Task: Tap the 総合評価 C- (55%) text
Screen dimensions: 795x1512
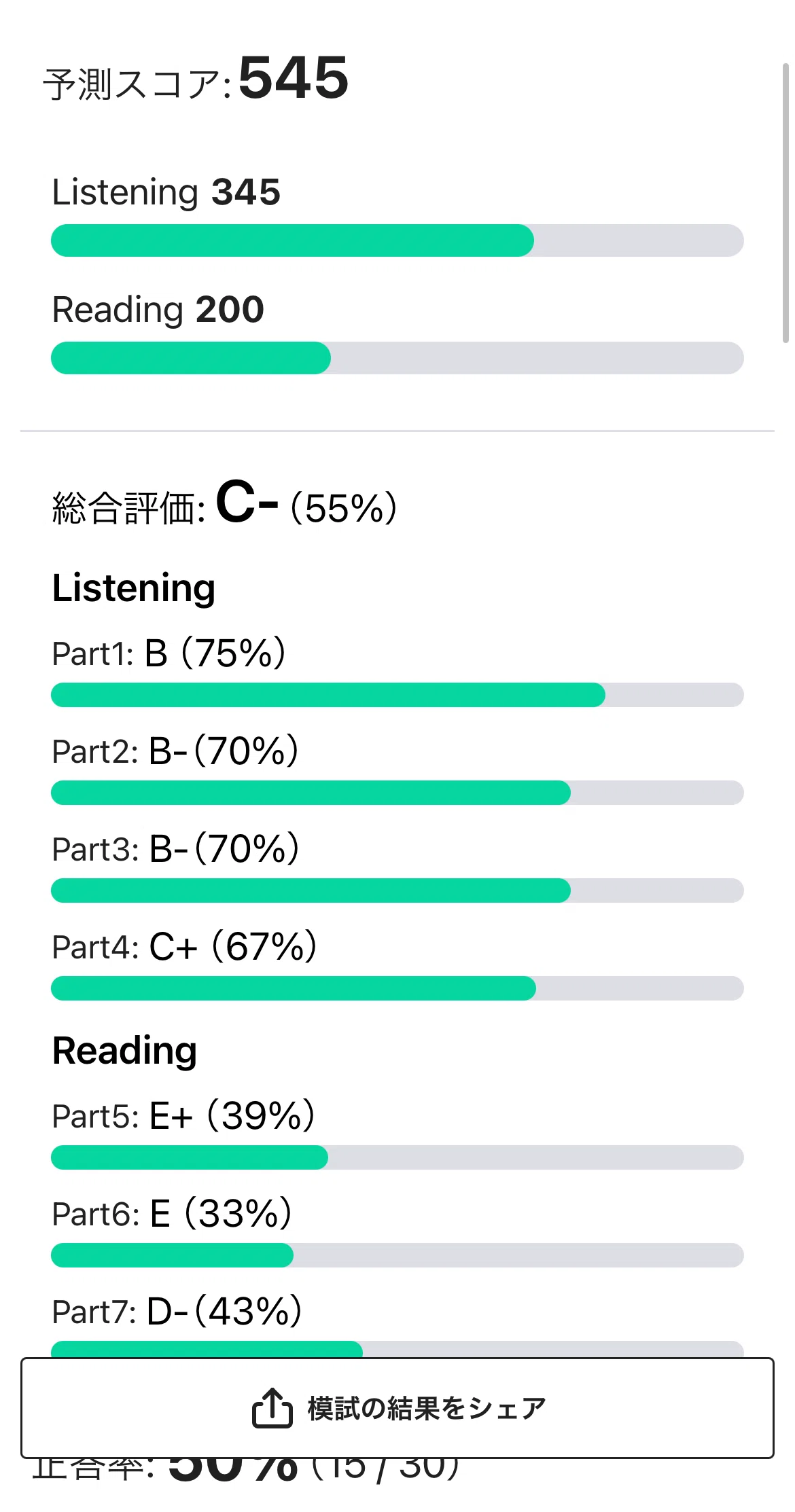Action: pyautogui.click(x=224, y=505)
